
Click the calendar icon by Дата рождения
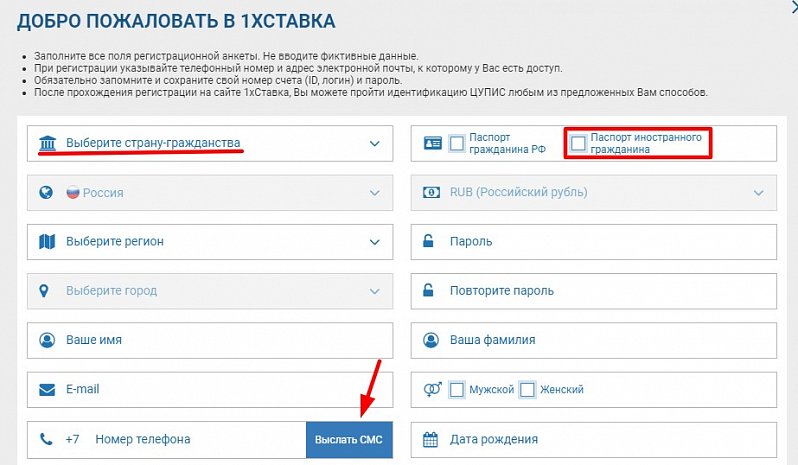pyautogui.click(x=430, y=439)
